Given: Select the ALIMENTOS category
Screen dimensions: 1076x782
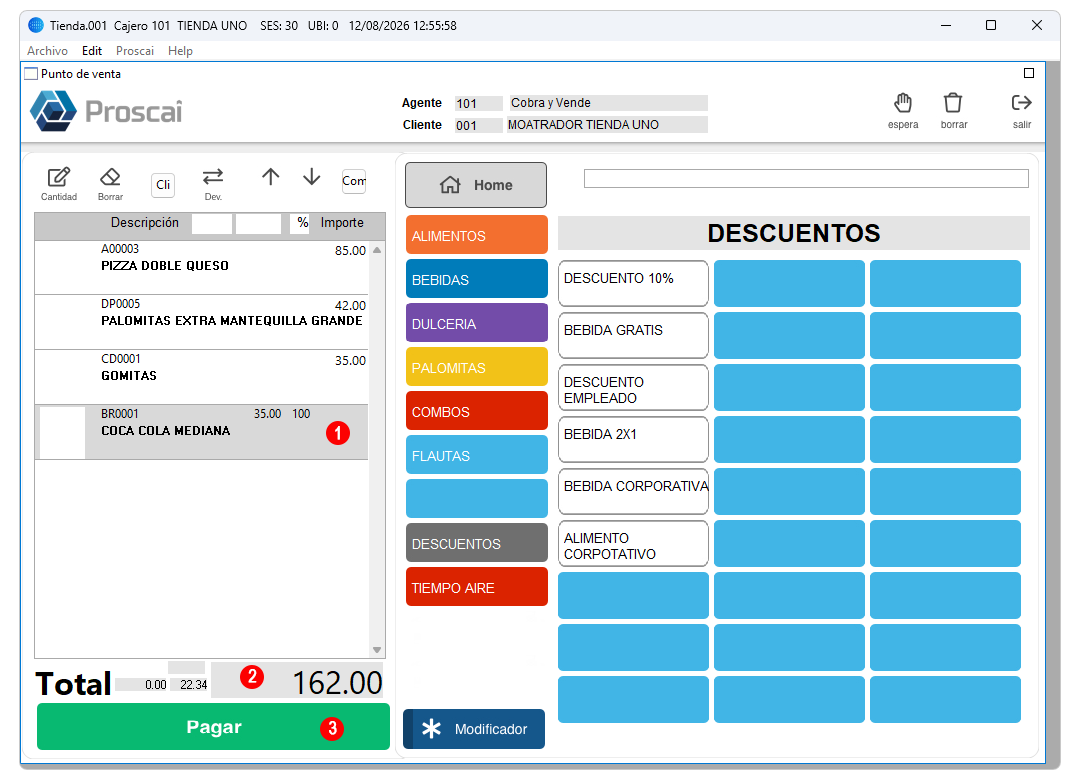Looking at the screenshot, I should point(477,235).
